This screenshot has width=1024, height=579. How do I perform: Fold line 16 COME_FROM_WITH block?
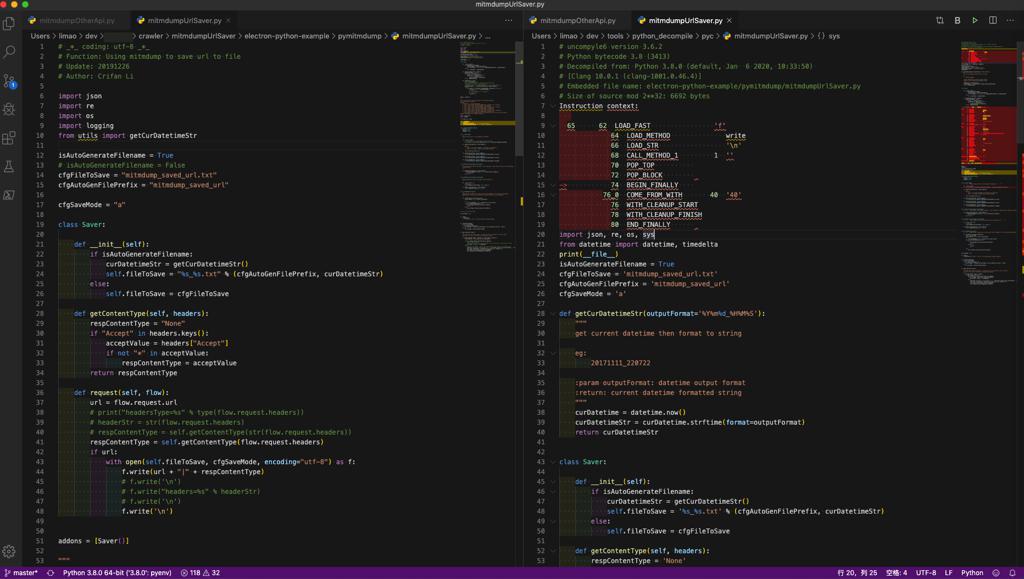[553, 195]
